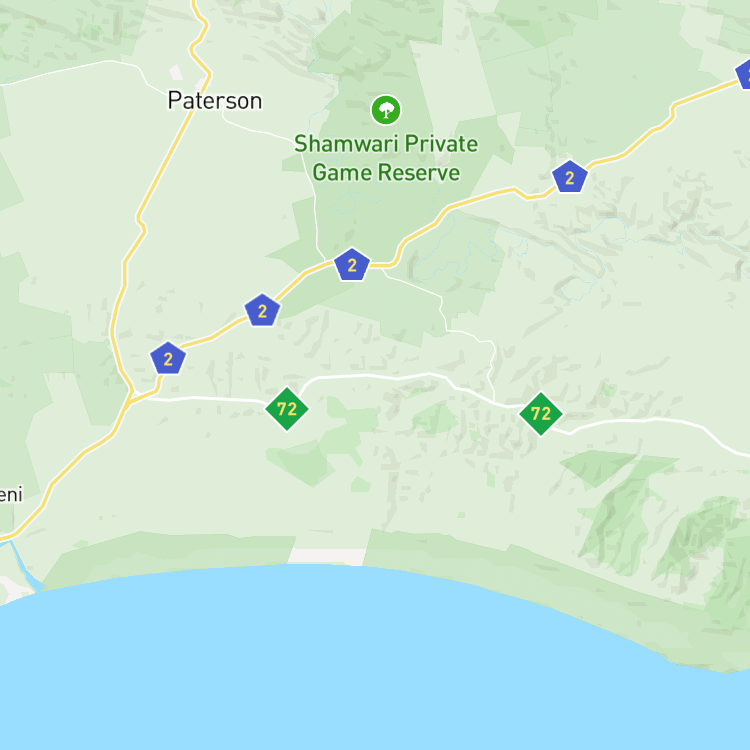
Task: Select the western route 72 diamond shield
Action: click(287, 409)
